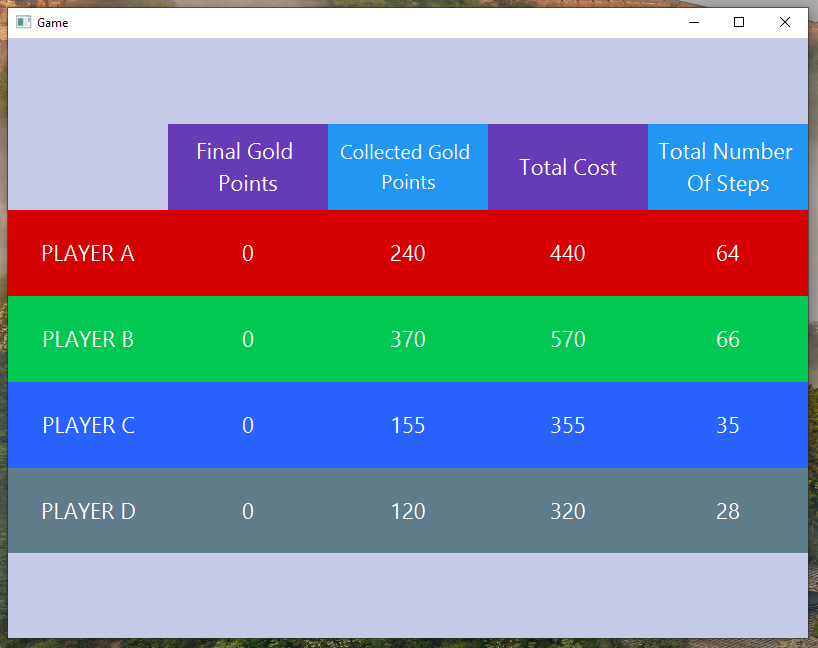The image size is (818, 648).
Task: Select the PLAYER D label
Action: pyautogui.click(x=88, y=512)
